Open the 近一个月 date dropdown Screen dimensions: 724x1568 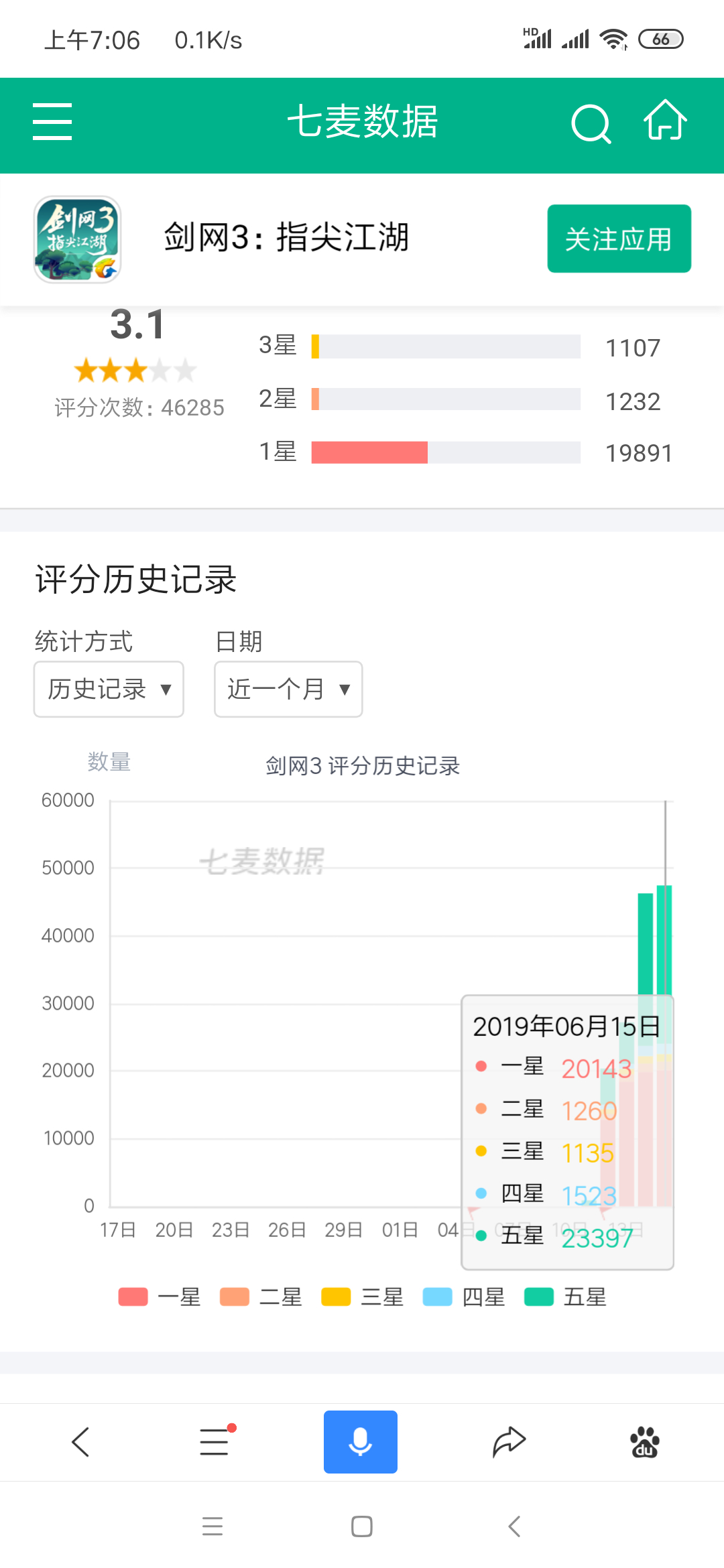coord(288,689)
